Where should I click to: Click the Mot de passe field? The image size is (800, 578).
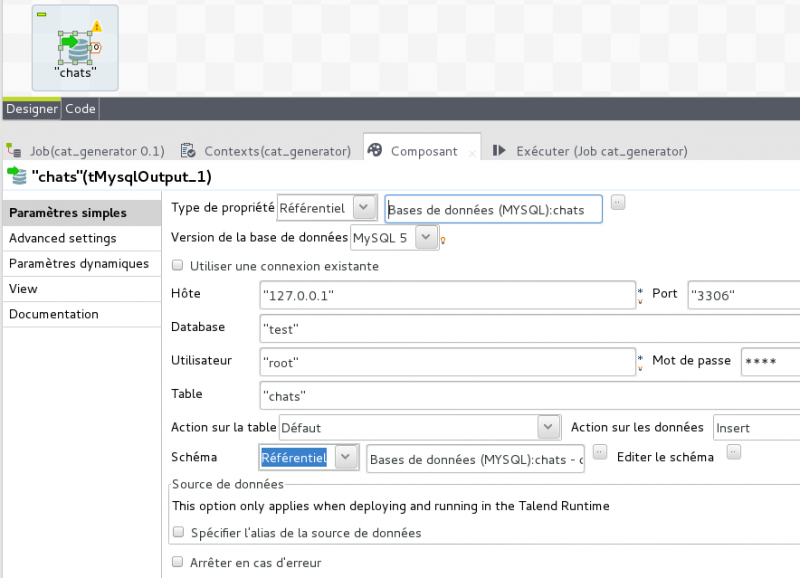tap(770, 362)
